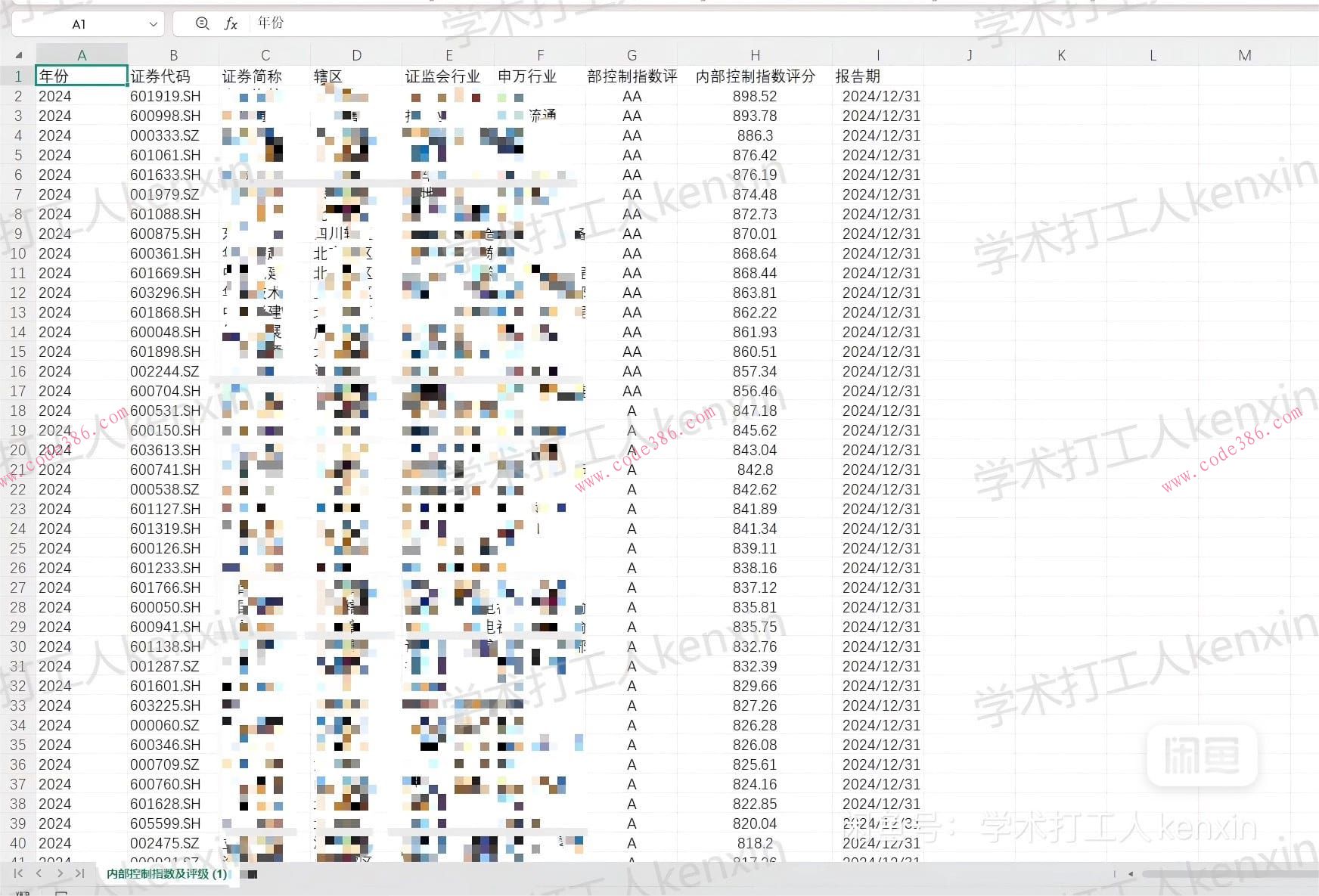Click the 内部控制指数评分 header cell
This screenshot has width=1319, height=896.
coord(755,76)
